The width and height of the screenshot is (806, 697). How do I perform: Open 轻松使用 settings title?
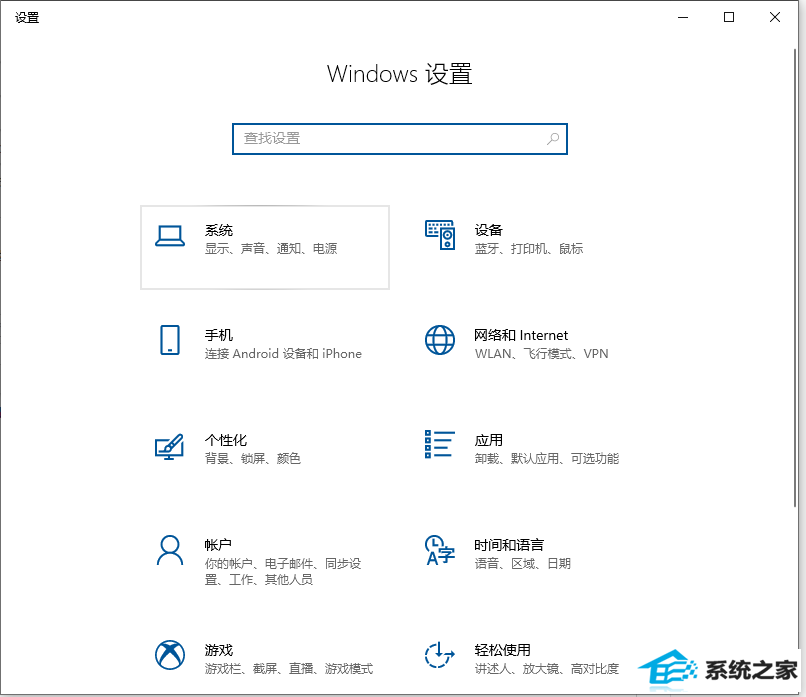click(x=502, y=650)
